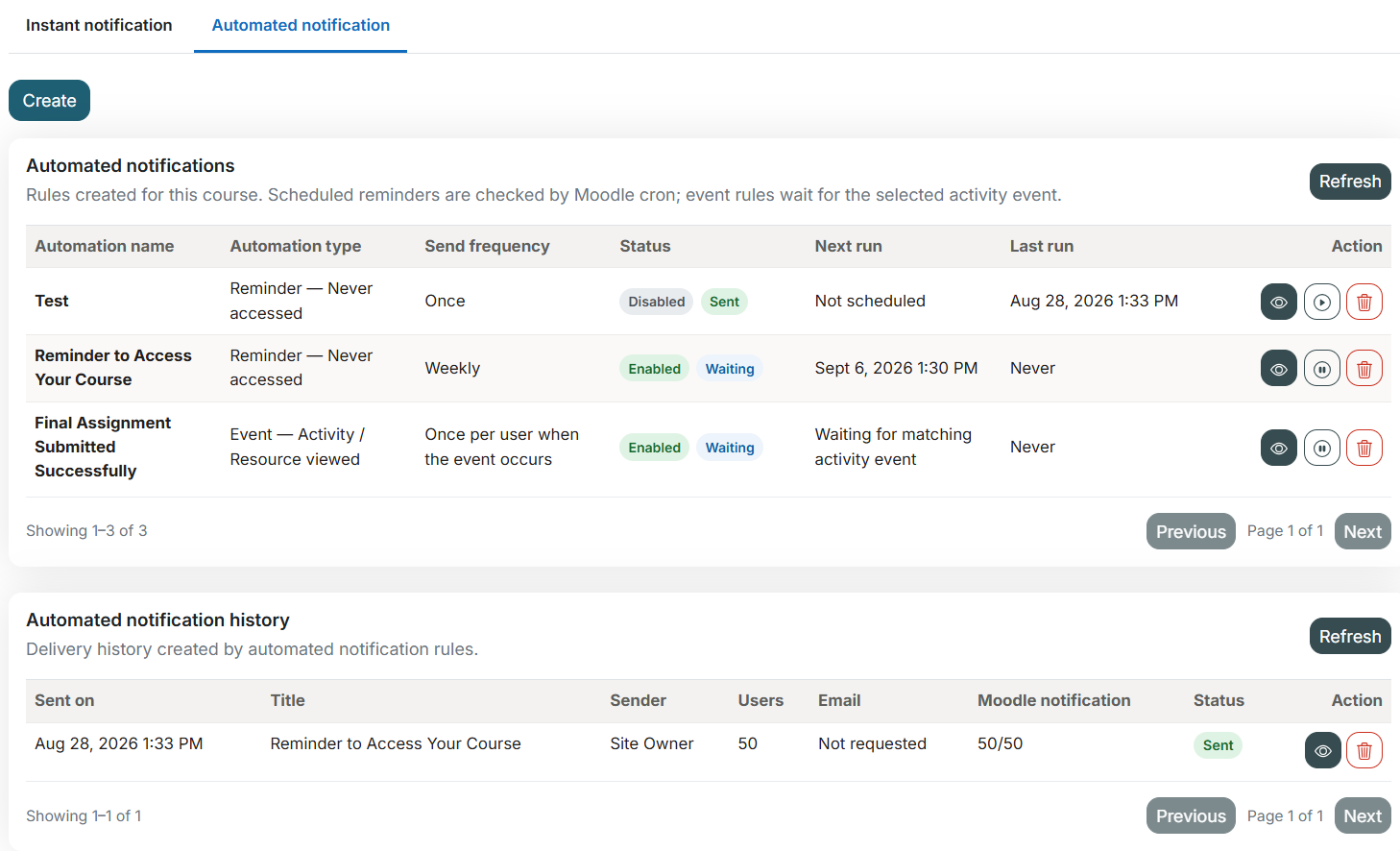Click the Site Owner sender cell
The image size is (1400, 851).
click(x=651, y=743)
